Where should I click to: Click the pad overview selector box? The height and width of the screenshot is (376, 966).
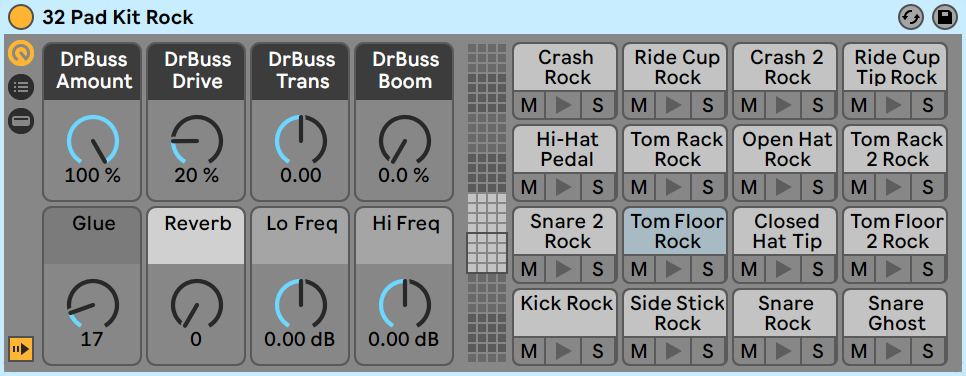[x=487, y=253]
